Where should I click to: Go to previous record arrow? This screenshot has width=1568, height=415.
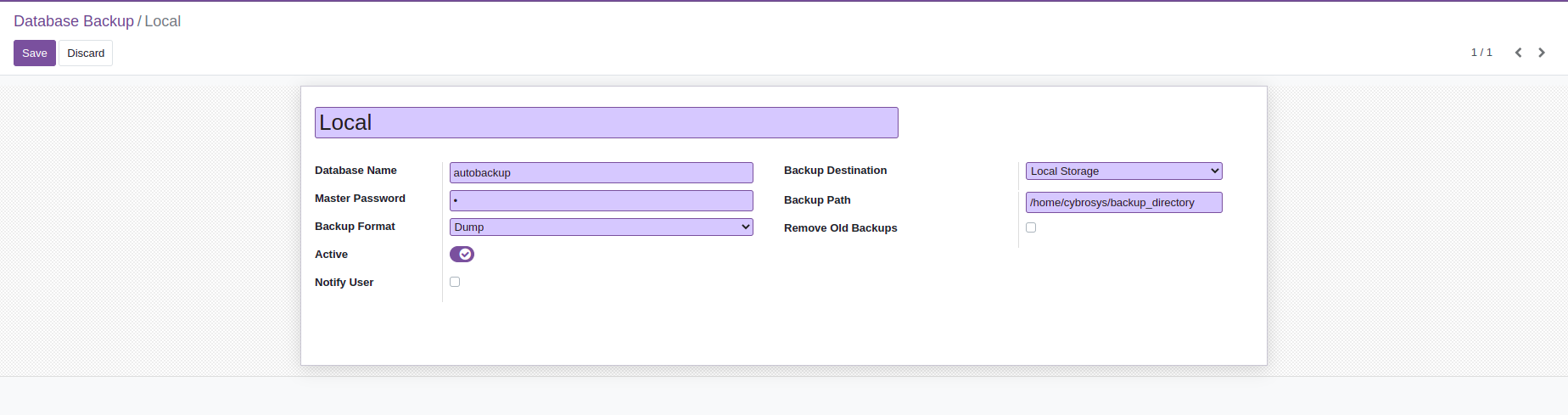pyautogui.click(x=1518, y=53)
